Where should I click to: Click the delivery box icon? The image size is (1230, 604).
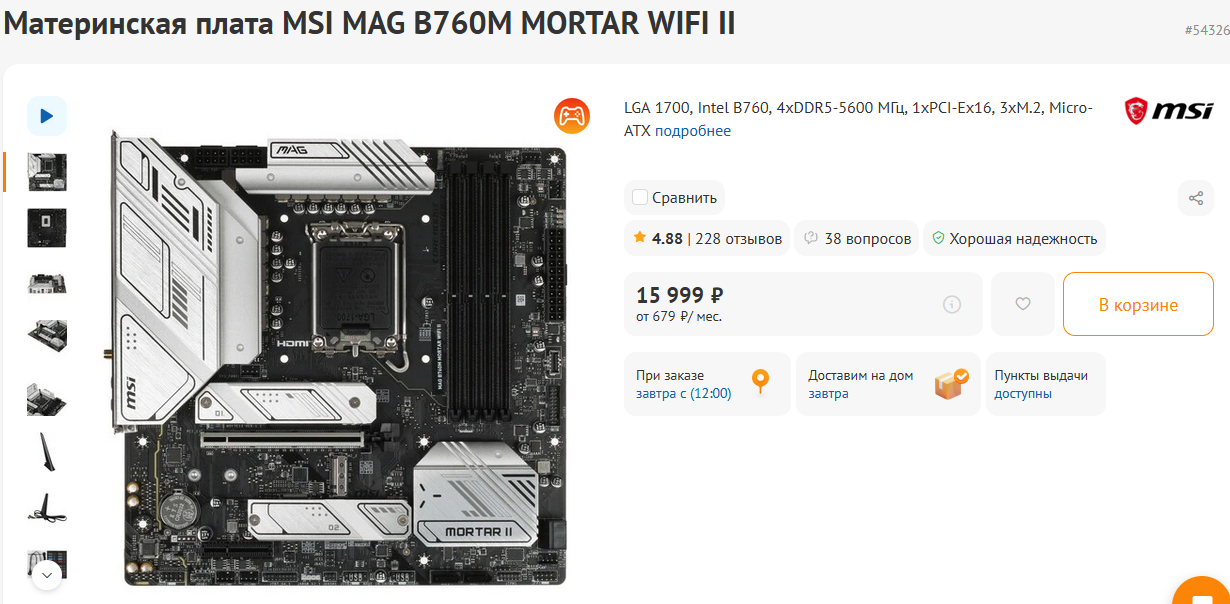951,383
